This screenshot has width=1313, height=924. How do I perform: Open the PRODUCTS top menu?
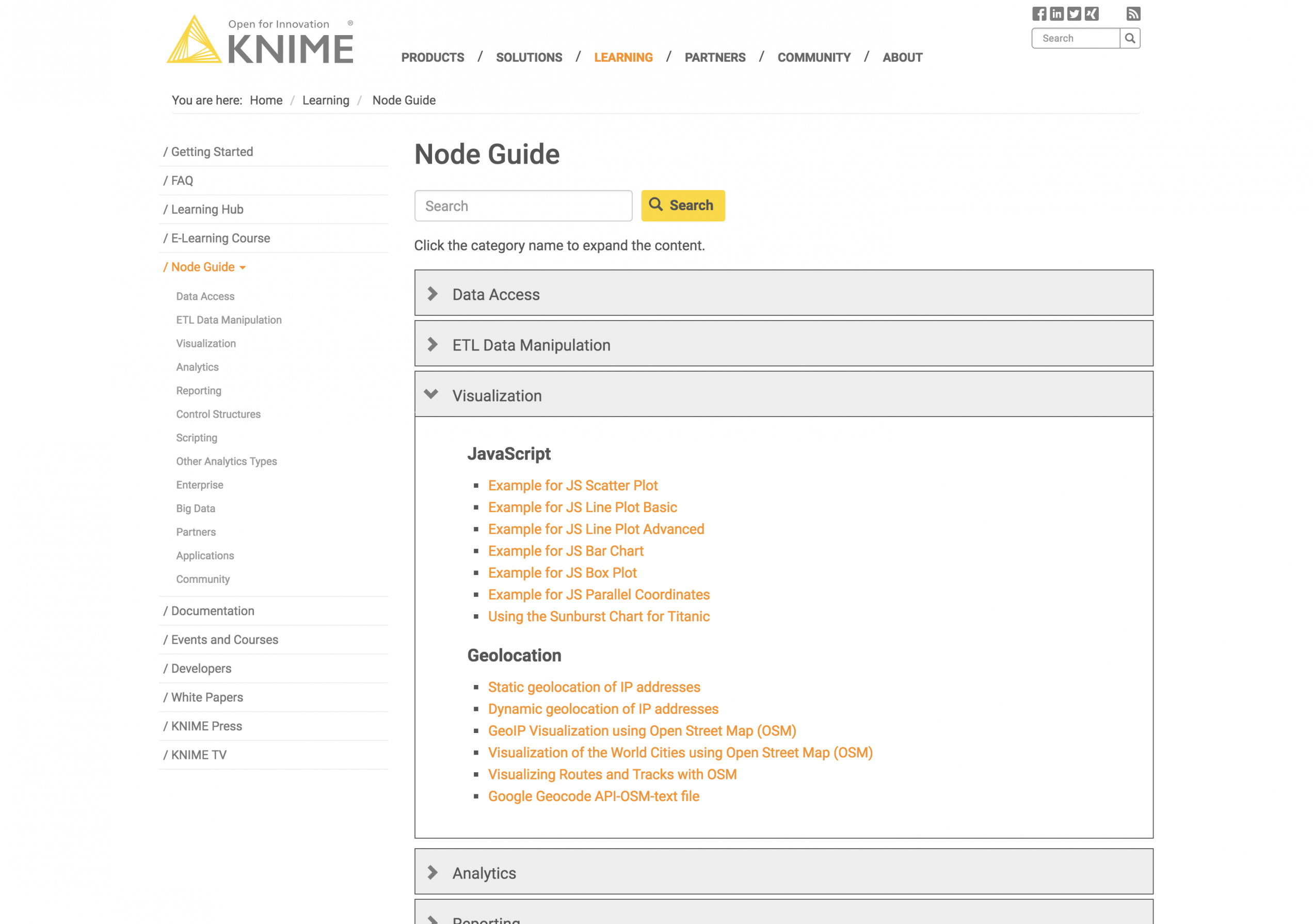(x=433, y=57)
